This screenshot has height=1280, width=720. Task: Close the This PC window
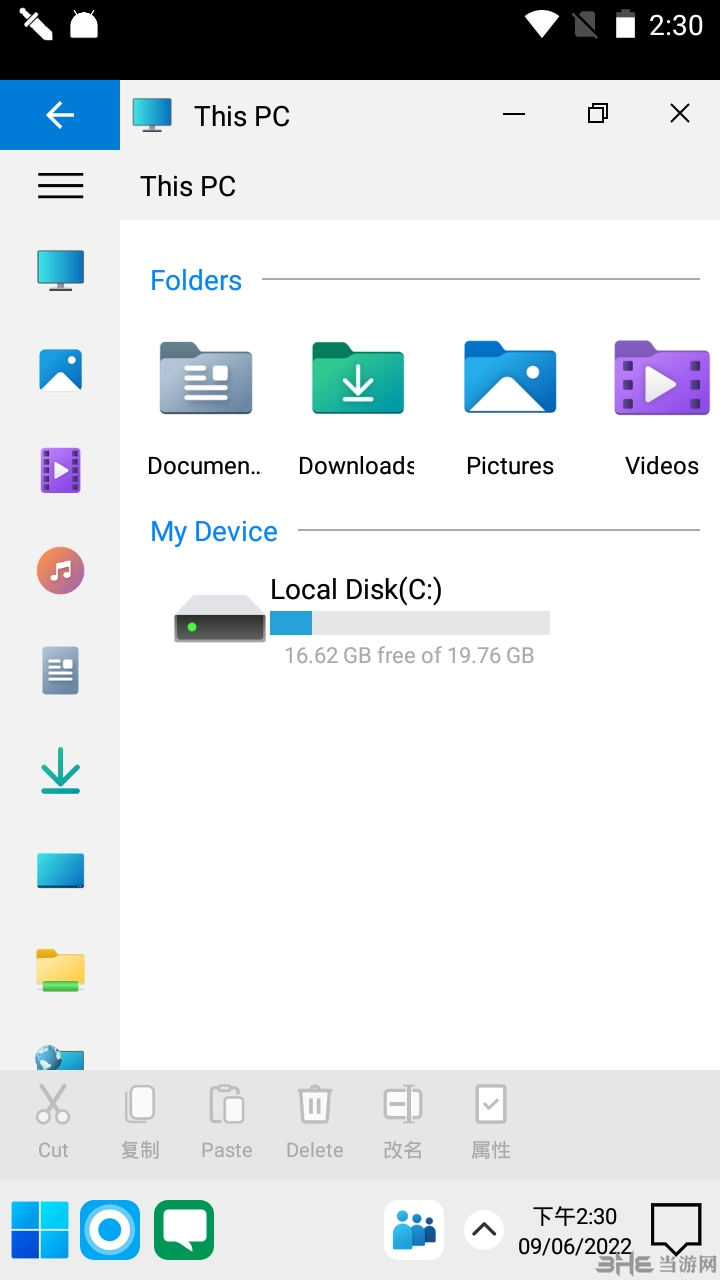click(x=680, y=114)
